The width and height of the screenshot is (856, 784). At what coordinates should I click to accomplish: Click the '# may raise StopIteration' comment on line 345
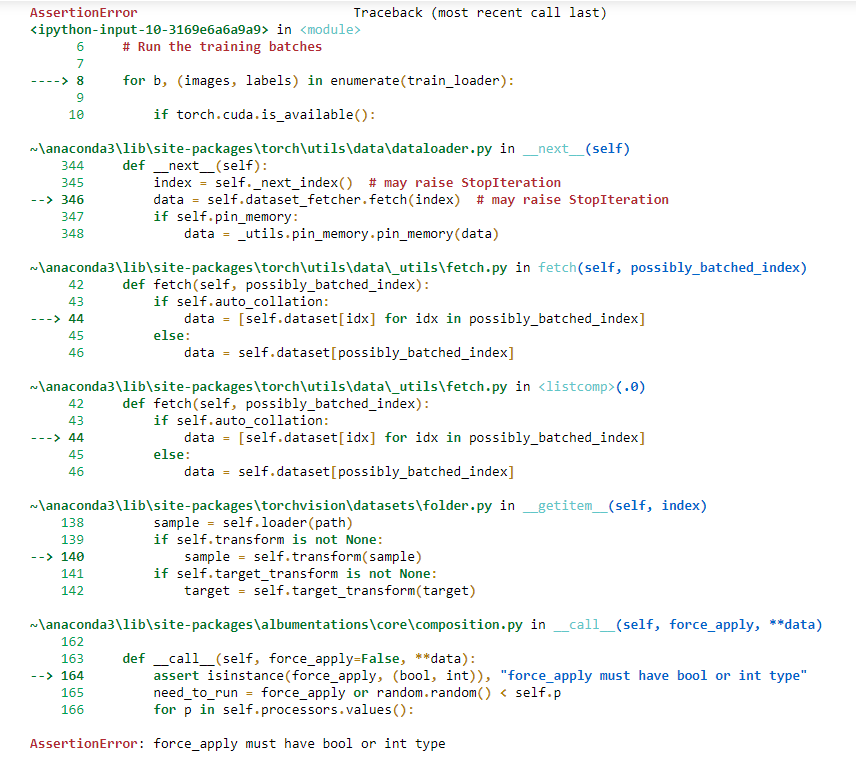coord(464,183)
